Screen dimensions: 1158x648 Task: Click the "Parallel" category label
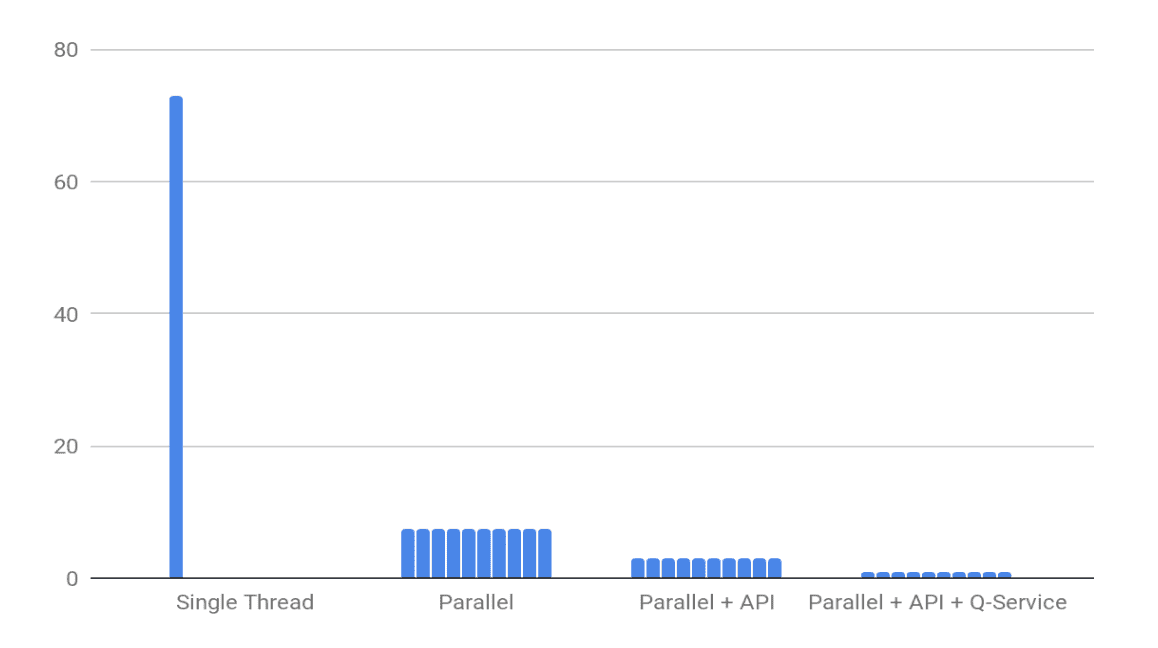tap(476, 603)
